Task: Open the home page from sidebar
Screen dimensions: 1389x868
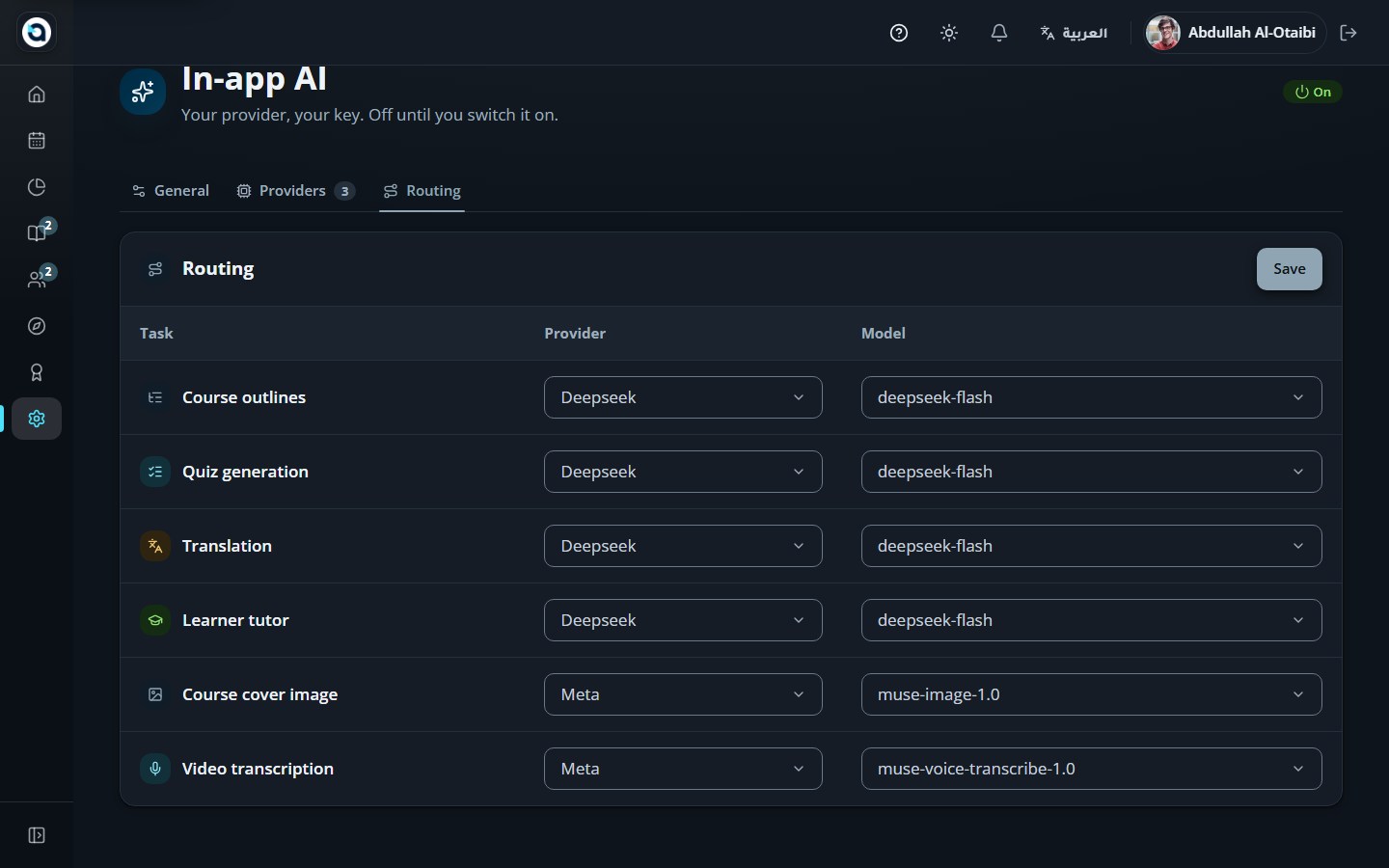Action: point(37,95)
